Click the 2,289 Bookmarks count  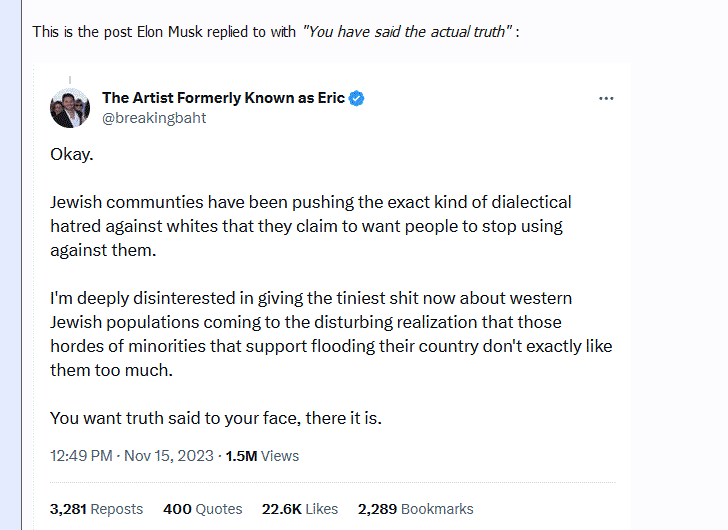415,509
